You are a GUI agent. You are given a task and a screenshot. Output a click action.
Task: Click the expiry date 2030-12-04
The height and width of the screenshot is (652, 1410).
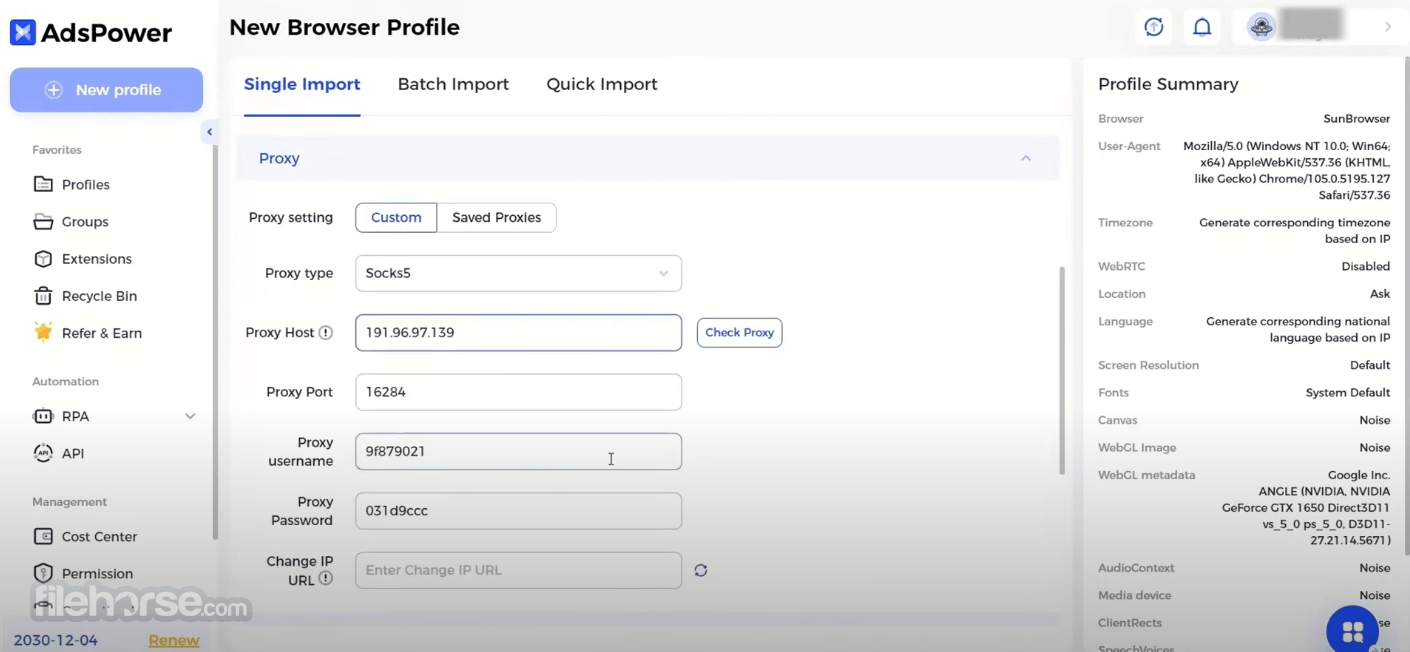pos(56,641)
